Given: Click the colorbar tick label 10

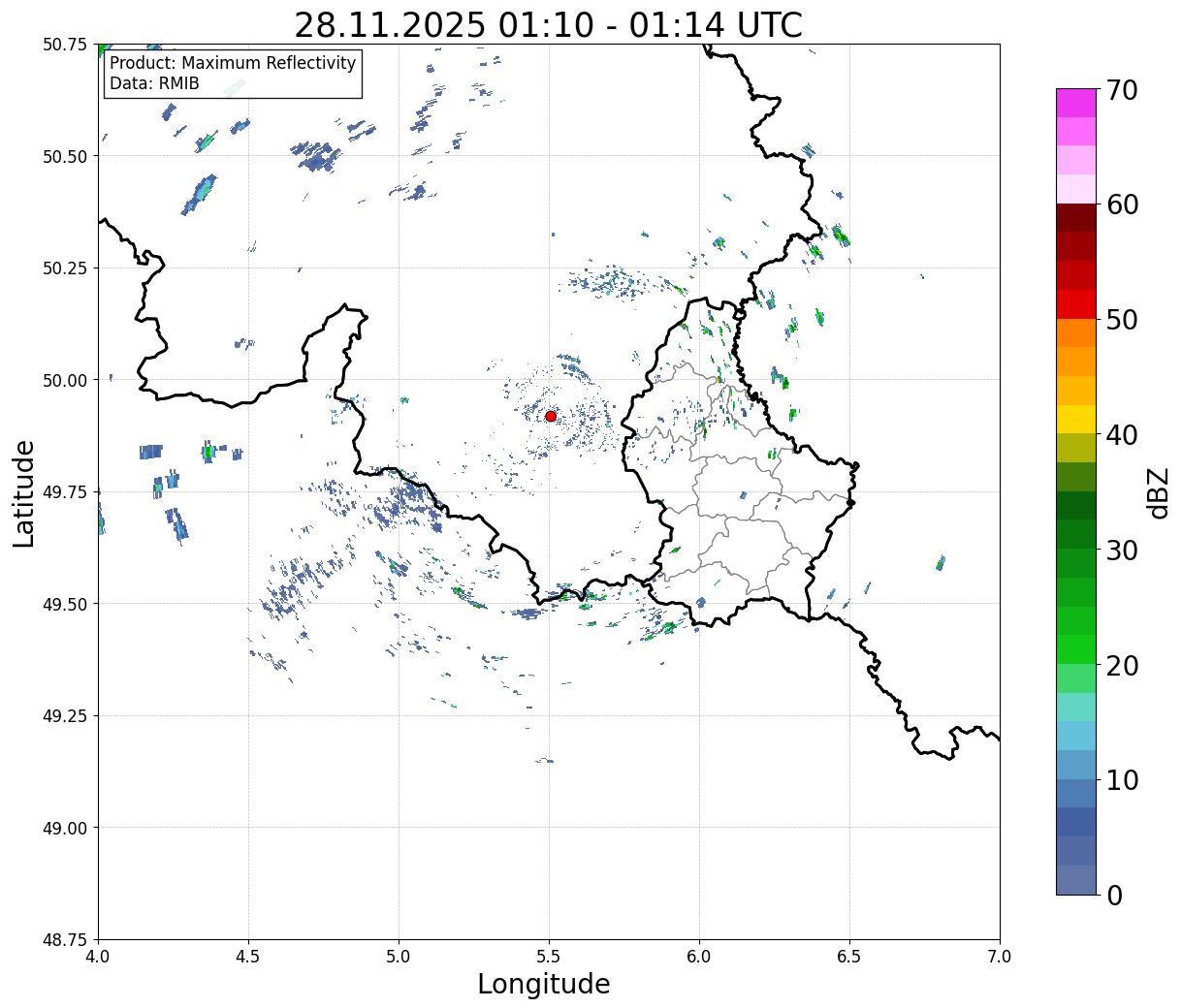Looking at the screenshot, I should 1122,780.
